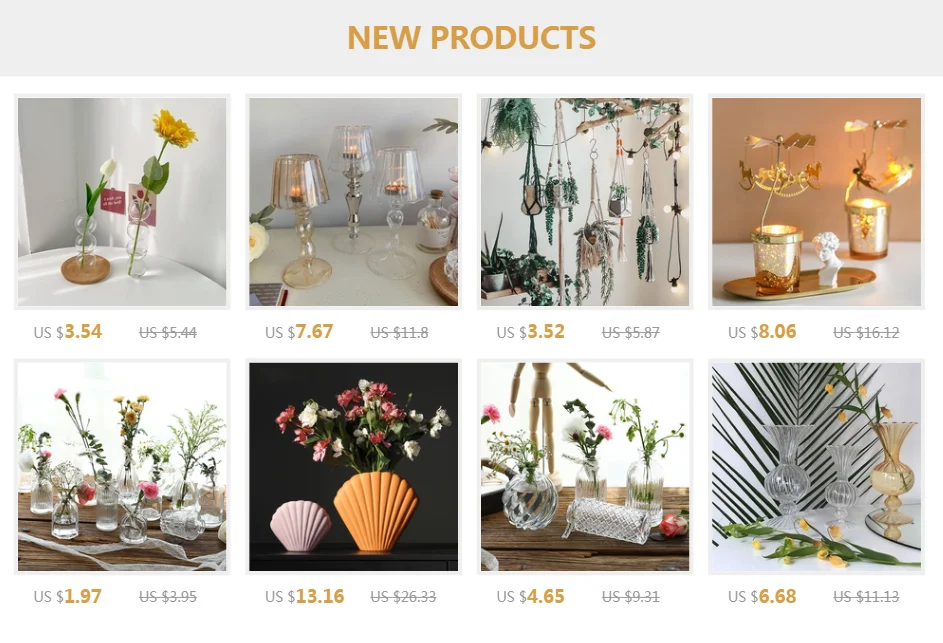The width and height of the screenshot is (943, 643).
Task: Open the gold rotating carousel candle holder product
Action: coord(816,202)
